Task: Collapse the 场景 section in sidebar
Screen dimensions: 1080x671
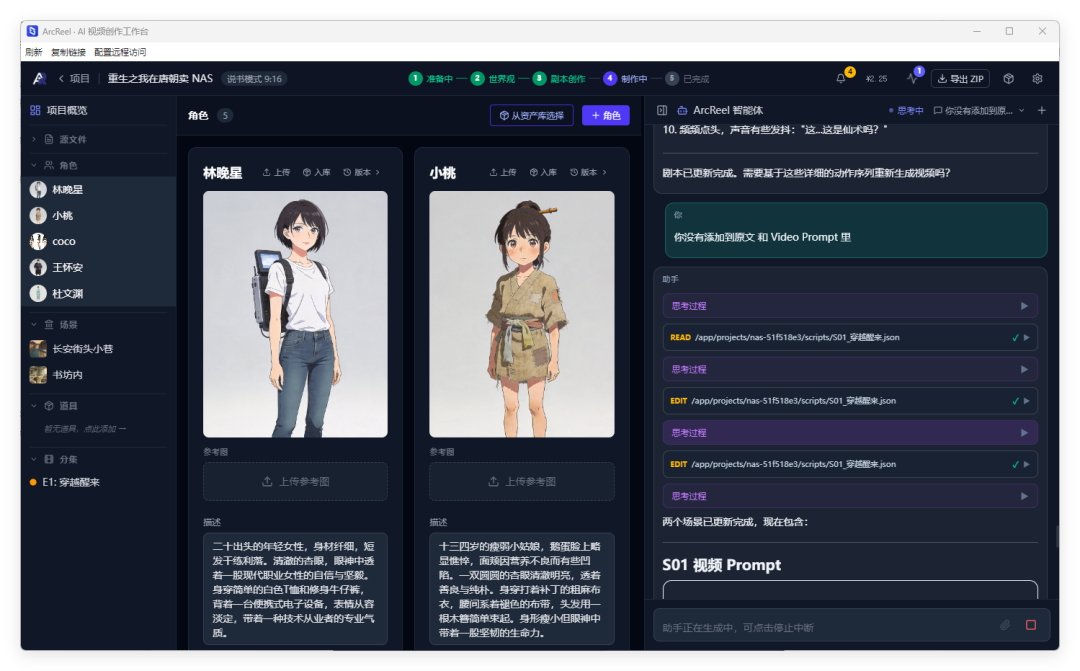Action: pyautogui.click(x=98, y=324)
